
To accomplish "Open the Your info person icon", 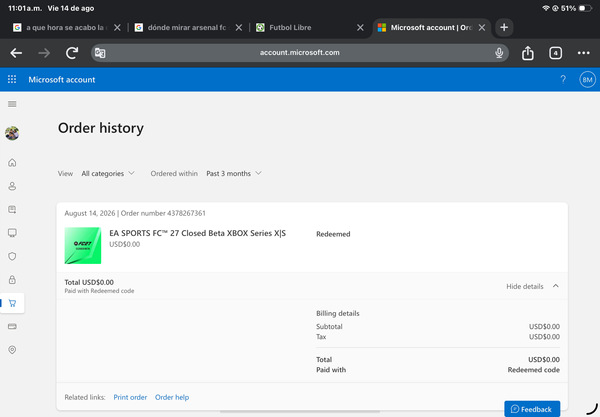I will coord(12,186).
